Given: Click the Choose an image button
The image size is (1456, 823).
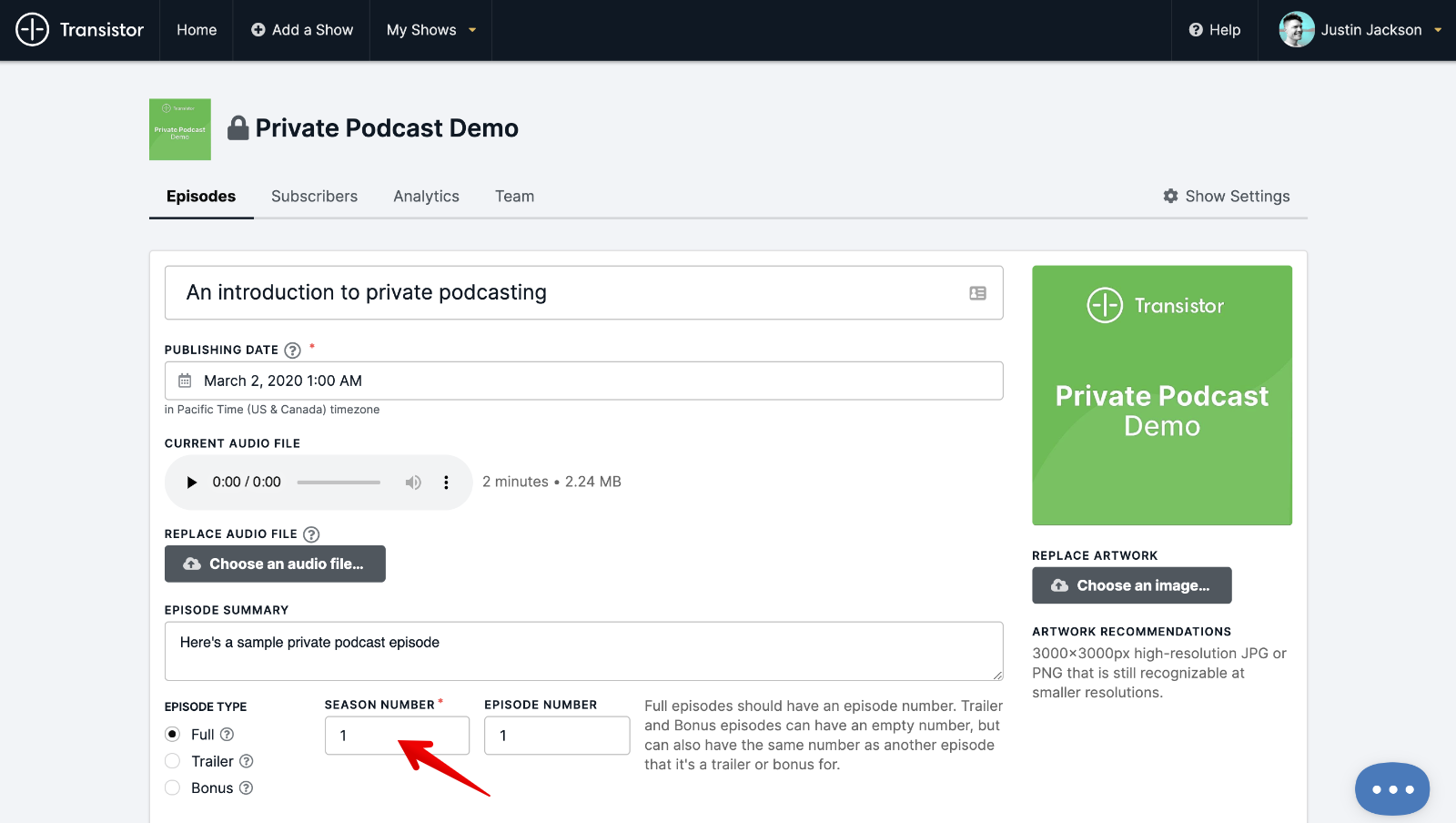Looking at the screenshot, I should coord(1131,585).
